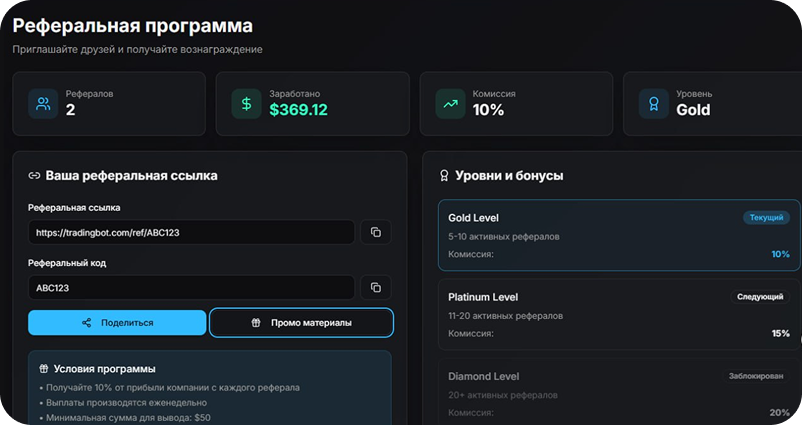Click the link icon beside Ваша реферальная ссылка
The width and height of the screenshot is (802, 425).
pos(34,176)
